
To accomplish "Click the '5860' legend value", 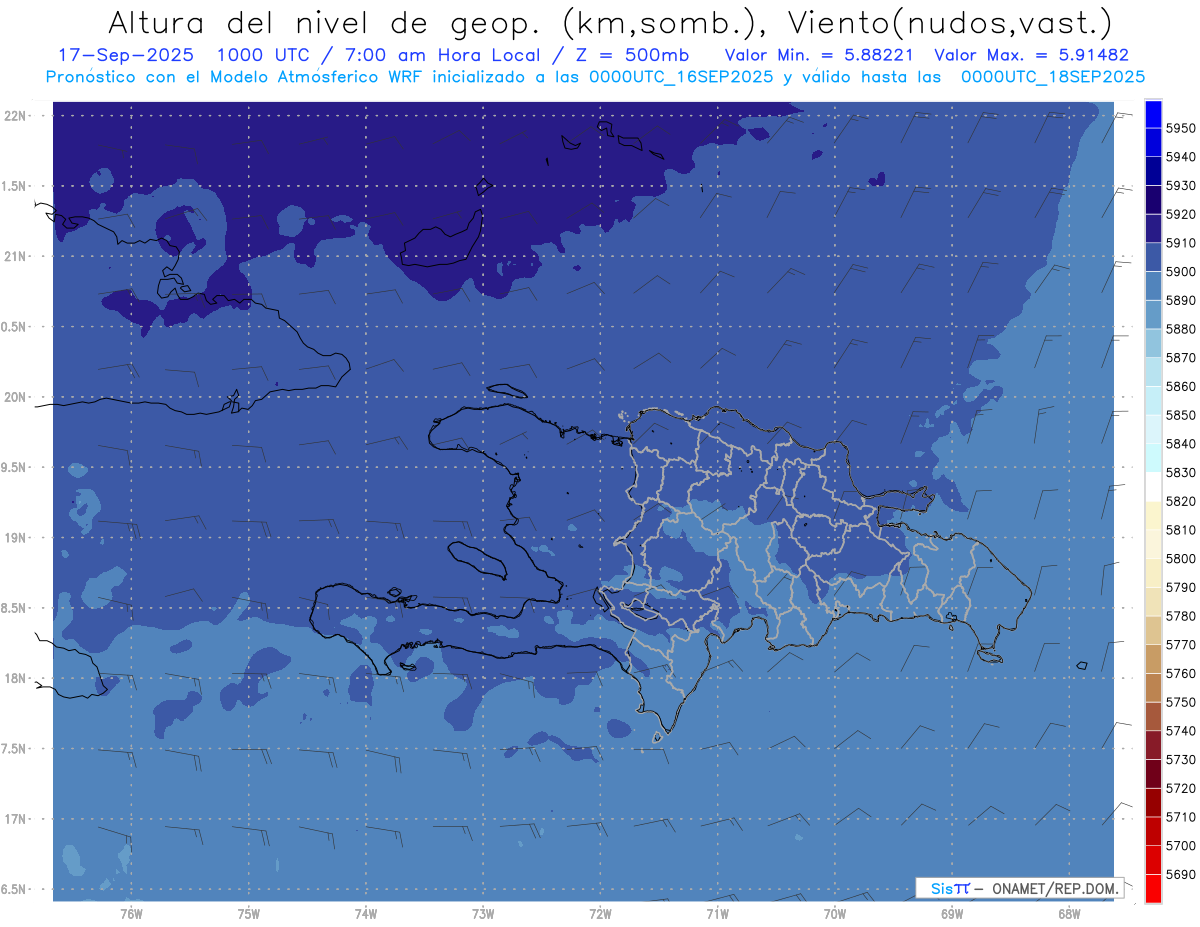I will click(1180, 386).
